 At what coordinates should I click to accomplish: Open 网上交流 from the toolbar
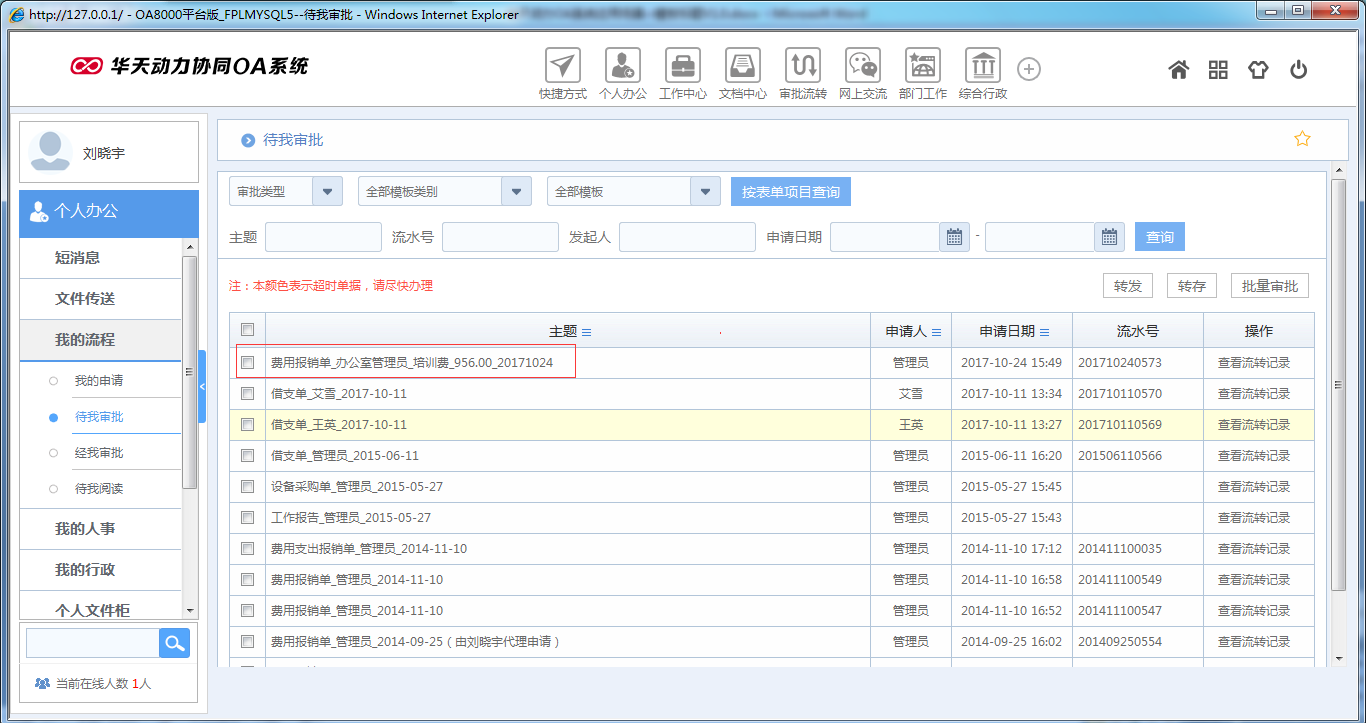coord(862,67)
